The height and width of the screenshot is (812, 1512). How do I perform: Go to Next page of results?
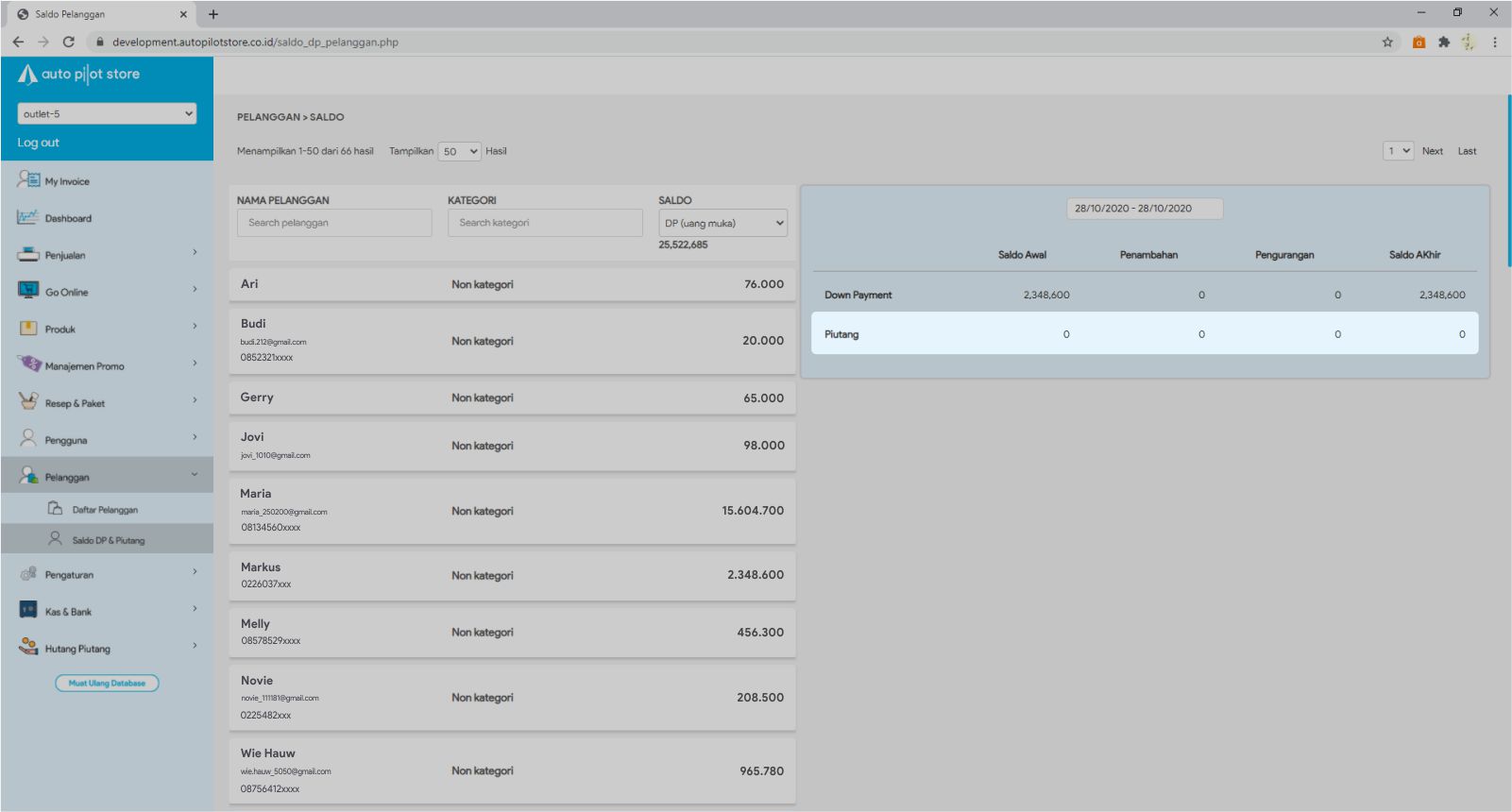[1432, 151]
